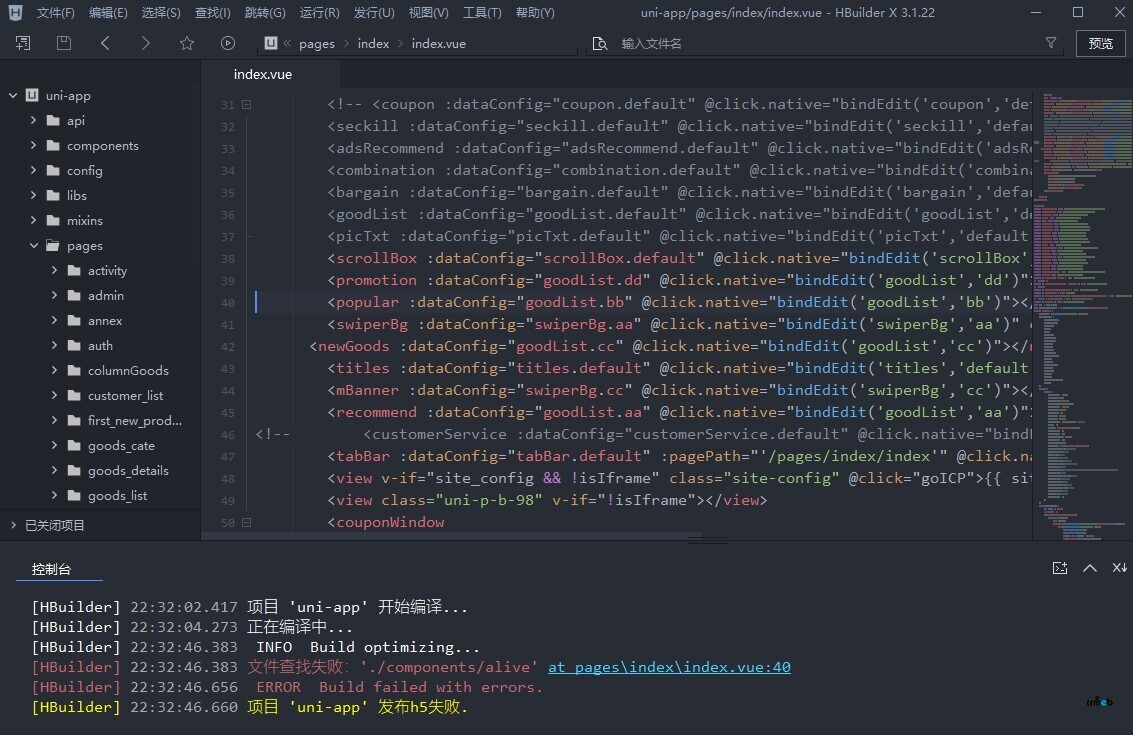The height and width of the screenshot is (735, 1133).
Task: Click the file search icon
Action: (x=600, y=43)
